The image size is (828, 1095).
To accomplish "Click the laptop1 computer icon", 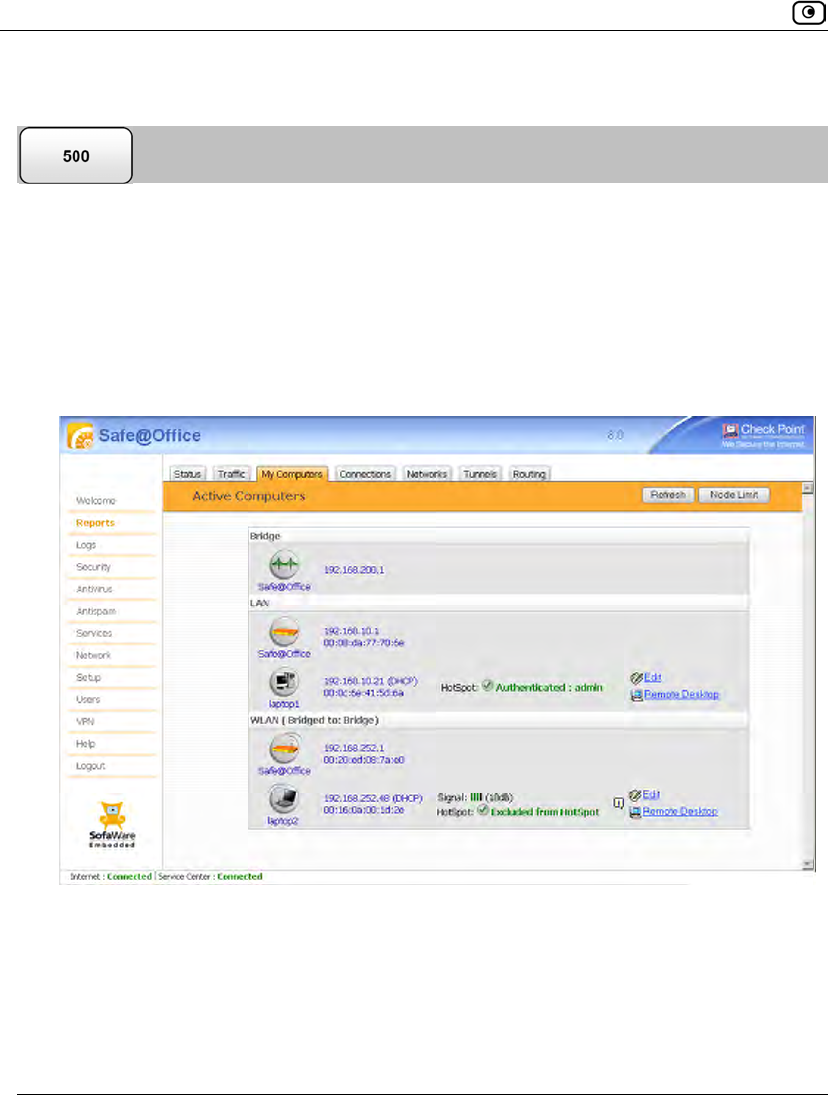I will point(284,682).
